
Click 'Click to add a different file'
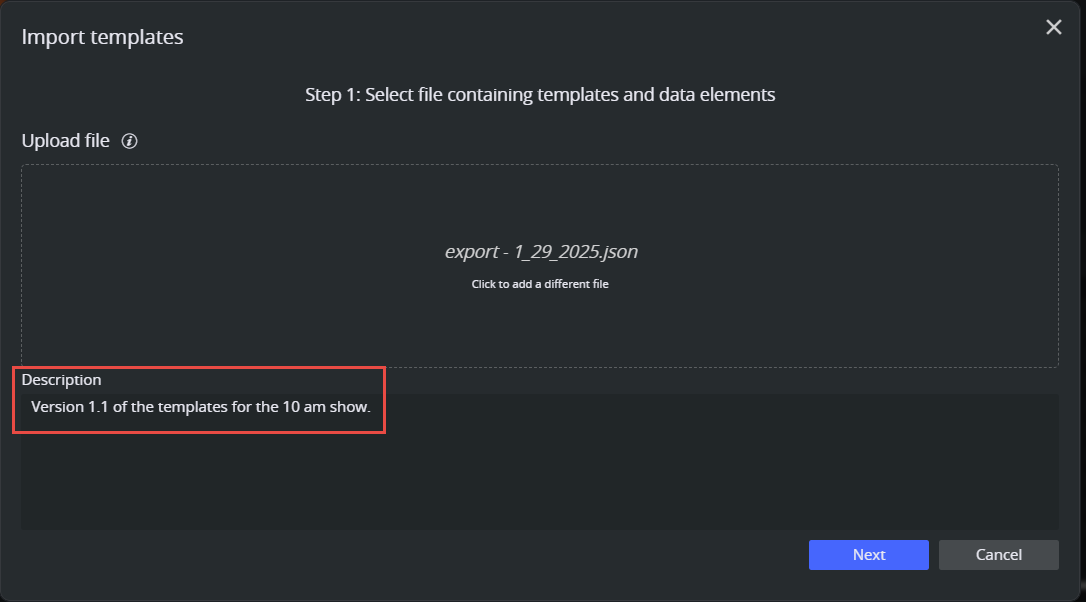[540, 284]
